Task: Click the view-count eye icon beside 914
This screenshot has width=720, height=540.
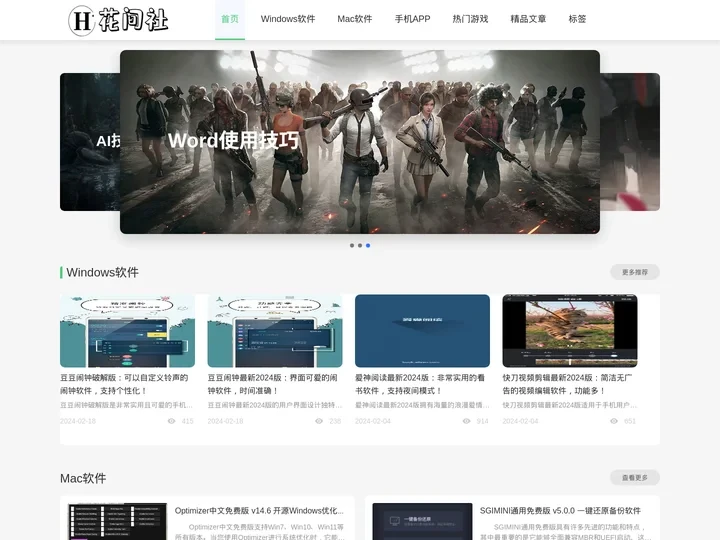Action: click(466, 421)
